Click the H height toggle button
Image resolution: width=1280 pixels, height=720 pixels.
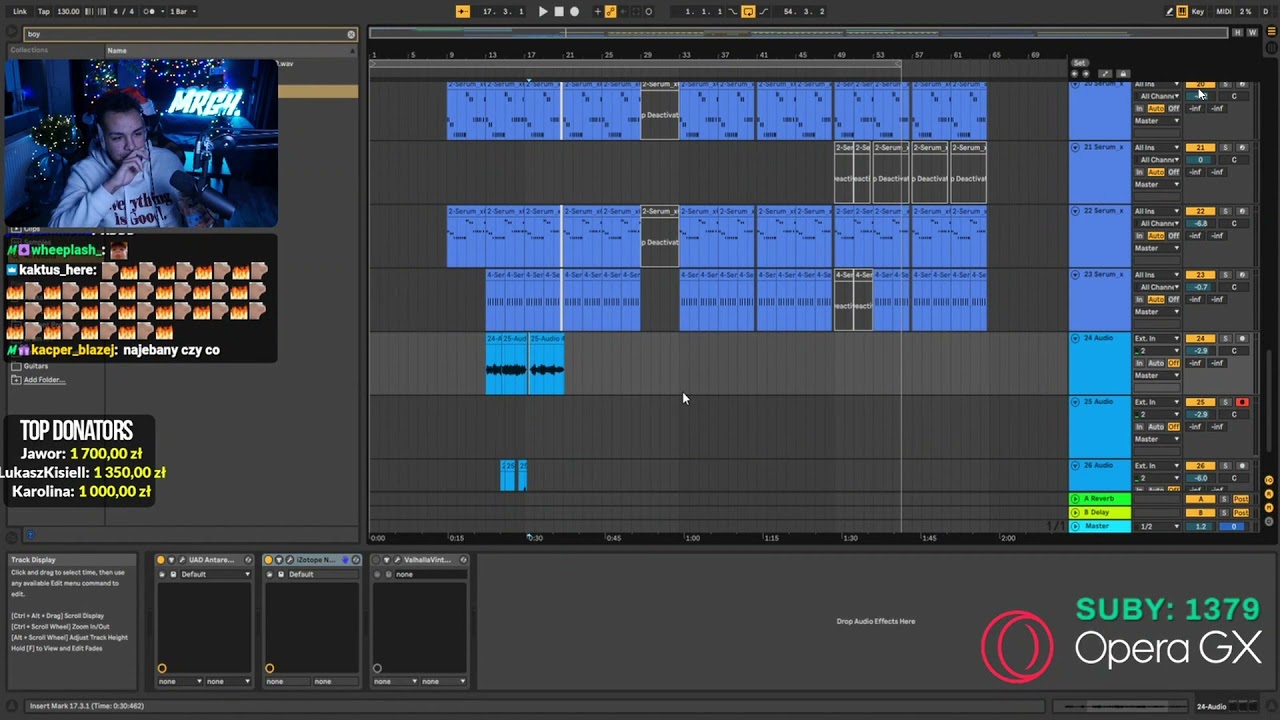[x=1238, y=33]
